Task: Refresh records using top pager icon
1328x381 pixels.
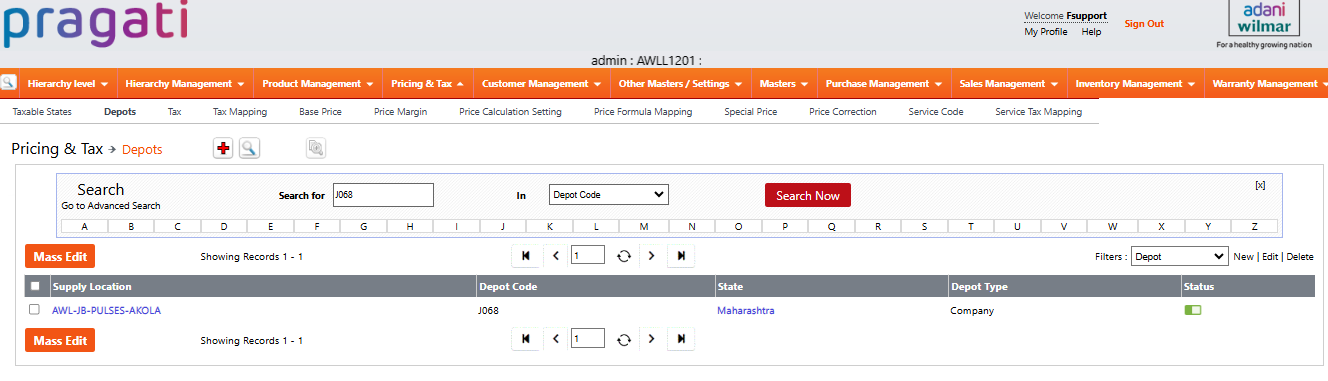Action: pyautogui.click(x=624, y=256)
